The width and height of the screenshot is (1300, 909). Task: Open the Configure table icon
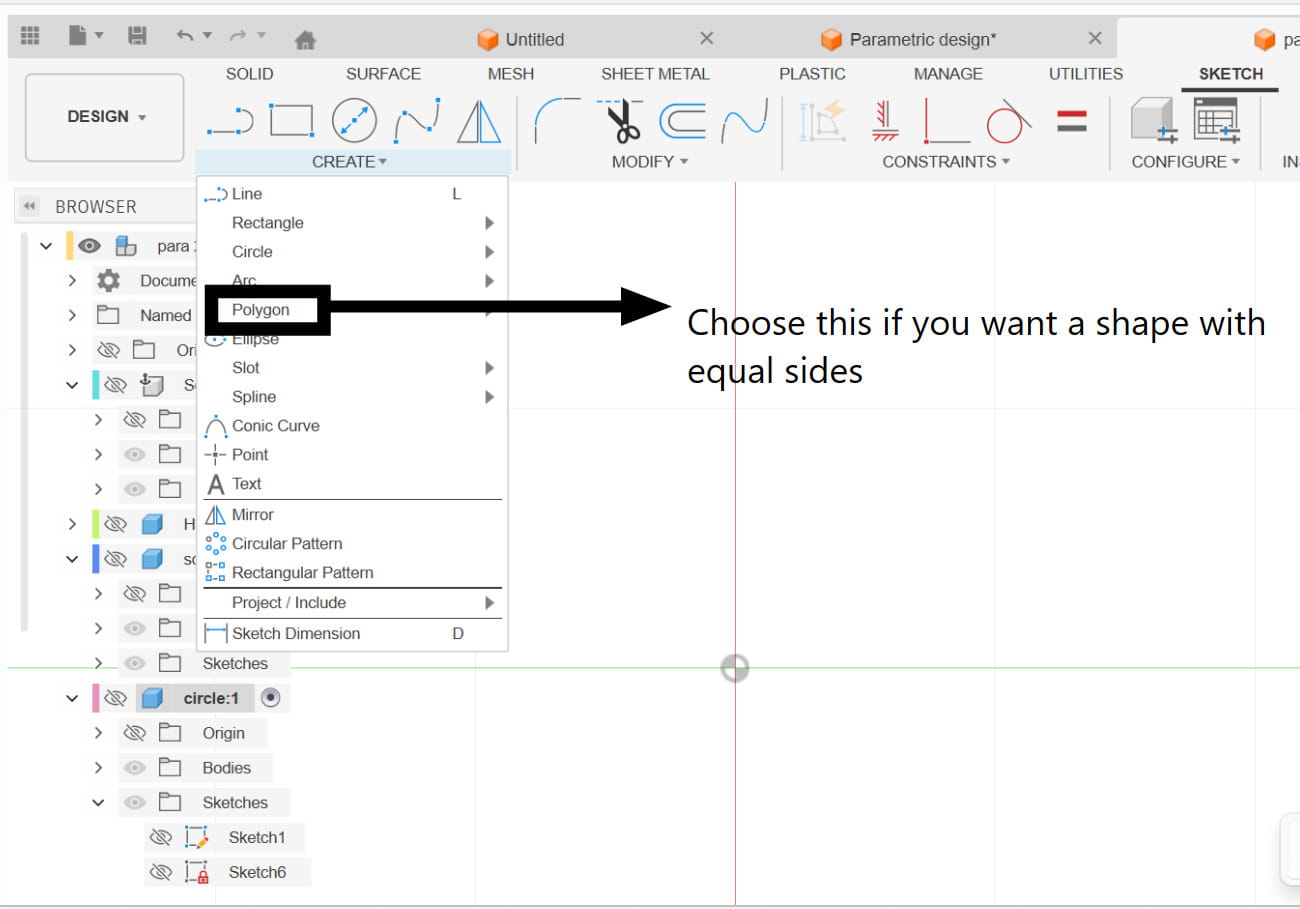pos(1216,120)
